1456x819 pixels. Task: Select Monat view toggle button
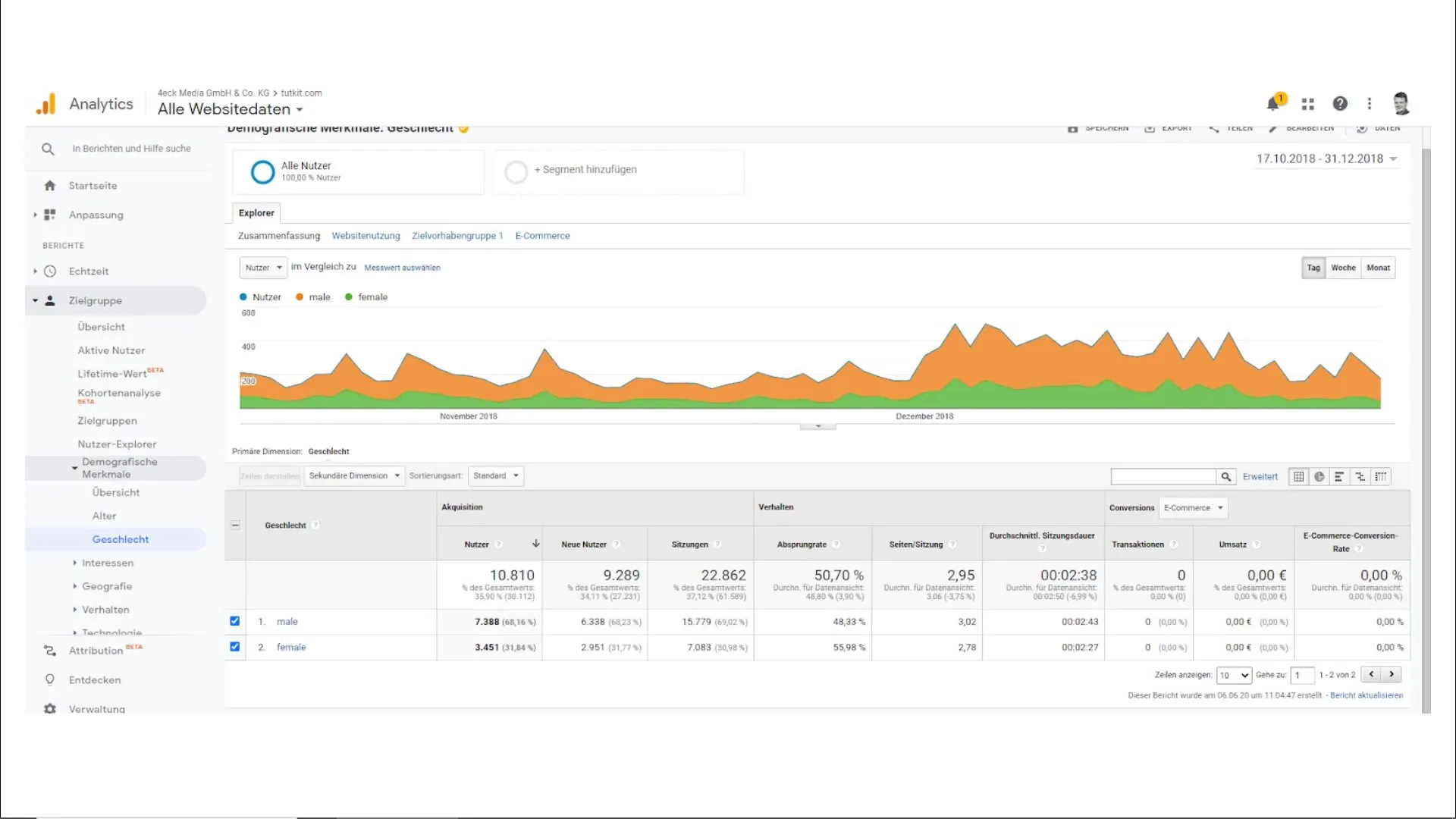(x=1379, y=267)
